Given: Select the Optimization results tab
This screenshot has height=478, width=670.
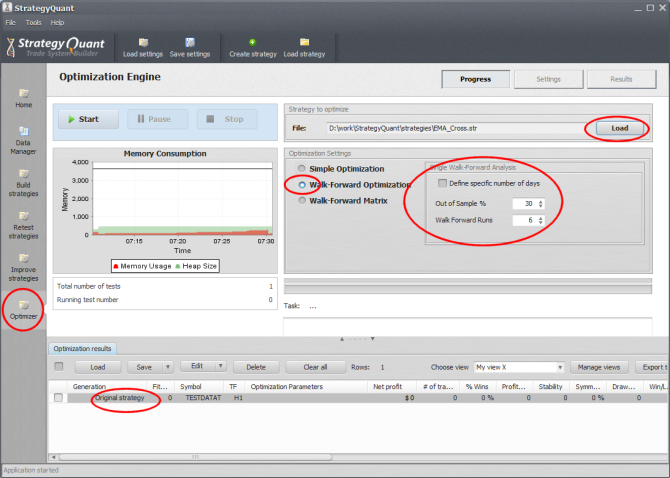Looking at the screenshot, I should coord(82,349).
